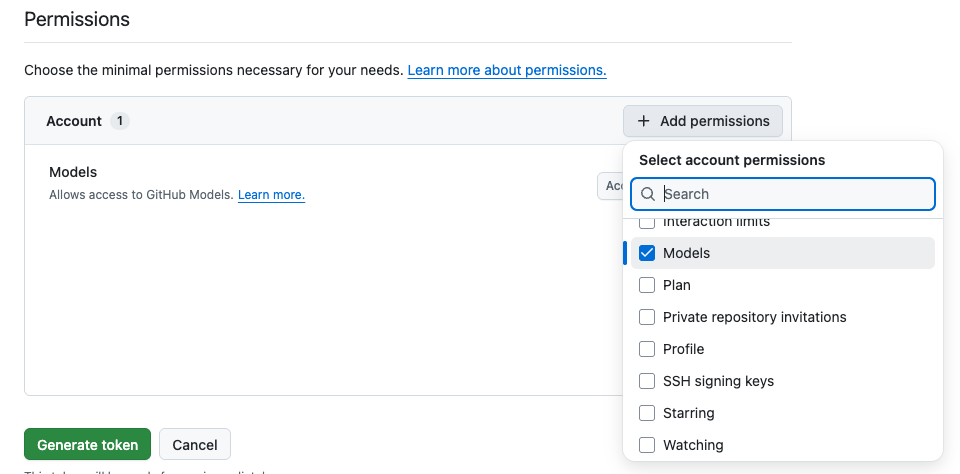Check the Starring permission checkbox
Image resolution: width=960 pixels, height=474 pixels.
coord(647,413)
